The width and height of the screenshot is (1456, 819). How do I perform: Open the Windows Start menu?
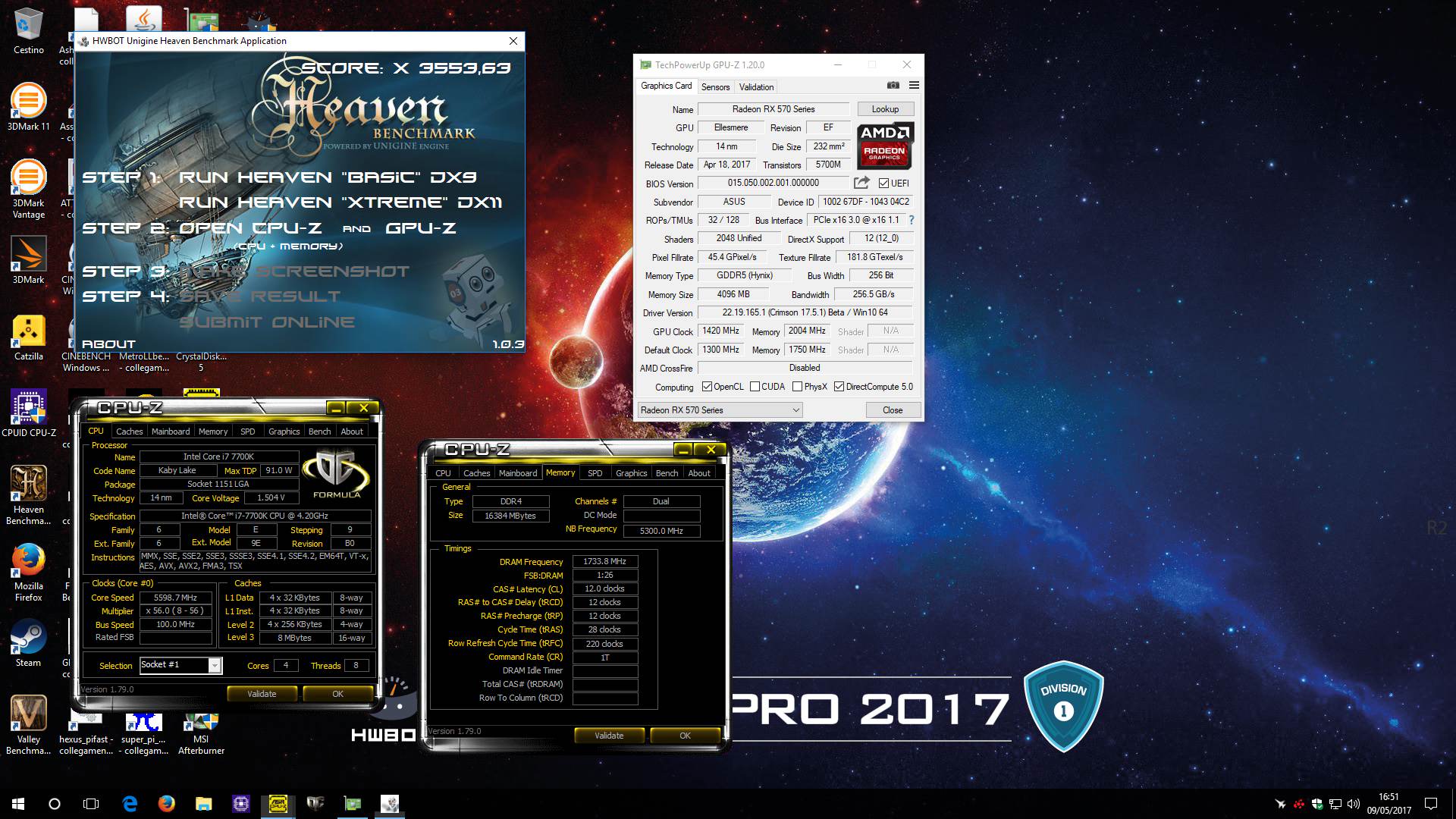pyautogui.click(x=18, y=804)
